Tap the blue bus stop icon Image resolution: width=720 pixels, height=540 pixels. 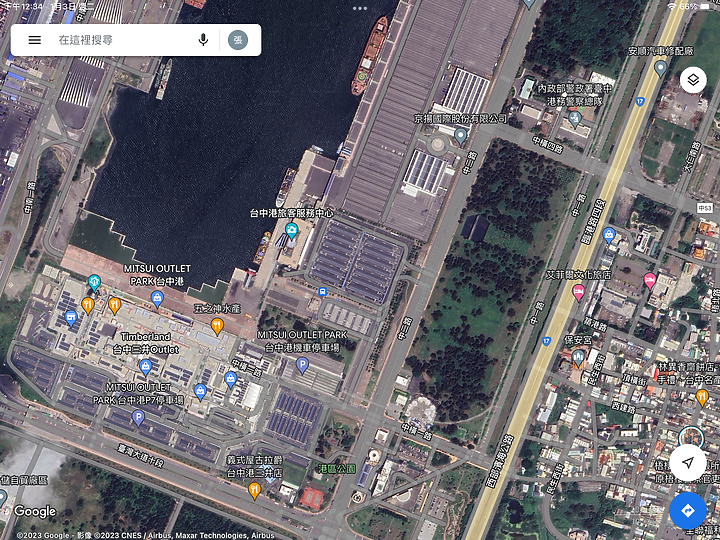tap(322, 292)
